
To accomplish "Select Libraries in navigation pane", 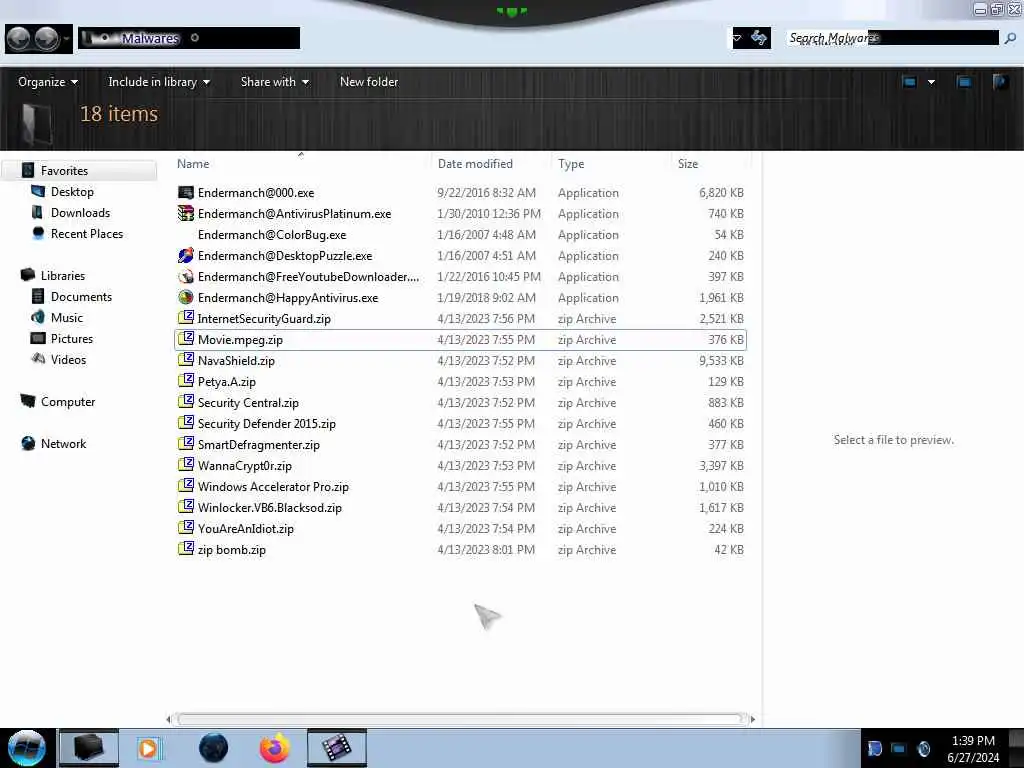I will click(63, 276).
